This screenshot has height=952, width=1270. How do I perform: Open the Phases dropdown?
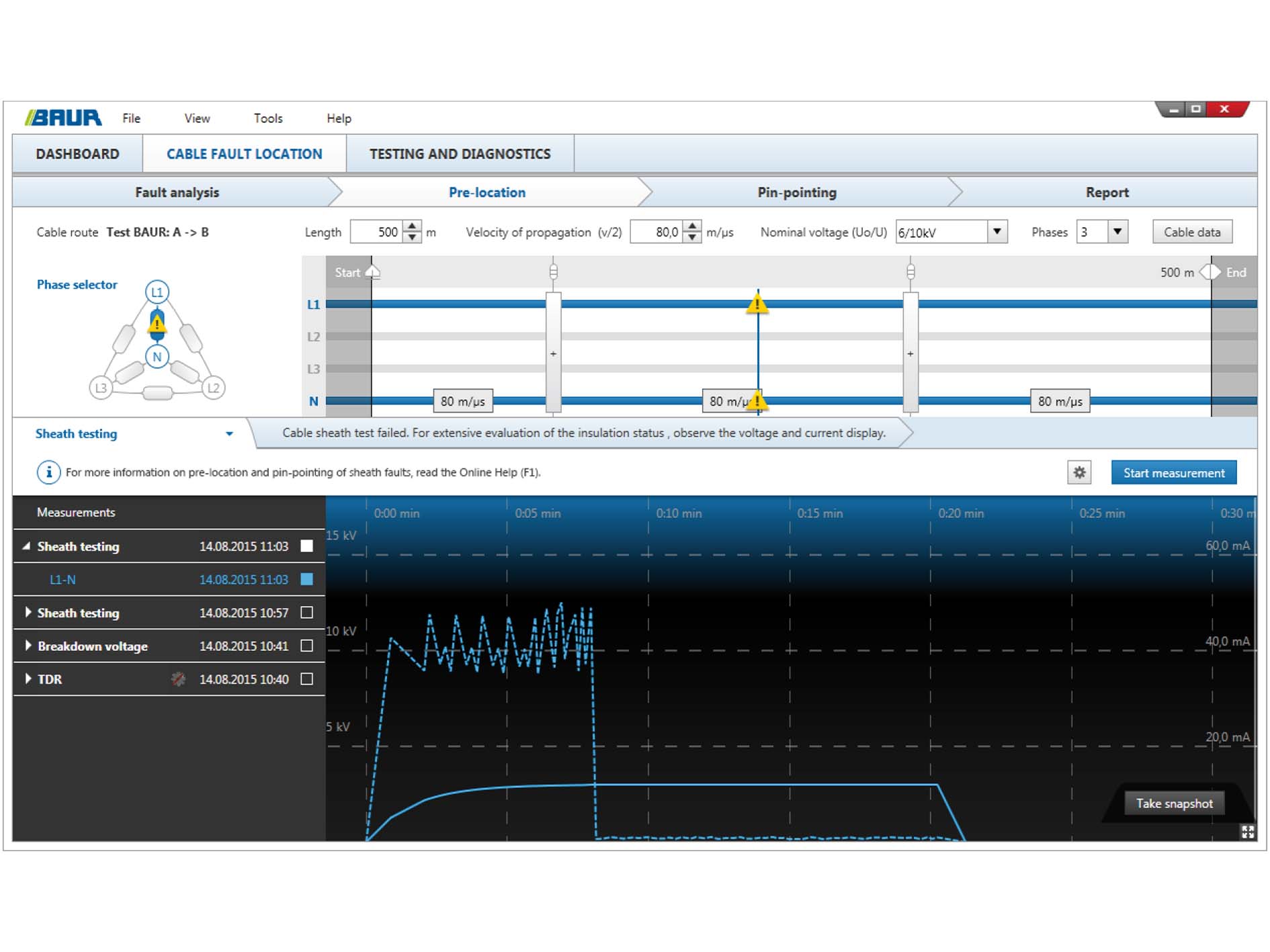coord(1117,232)
